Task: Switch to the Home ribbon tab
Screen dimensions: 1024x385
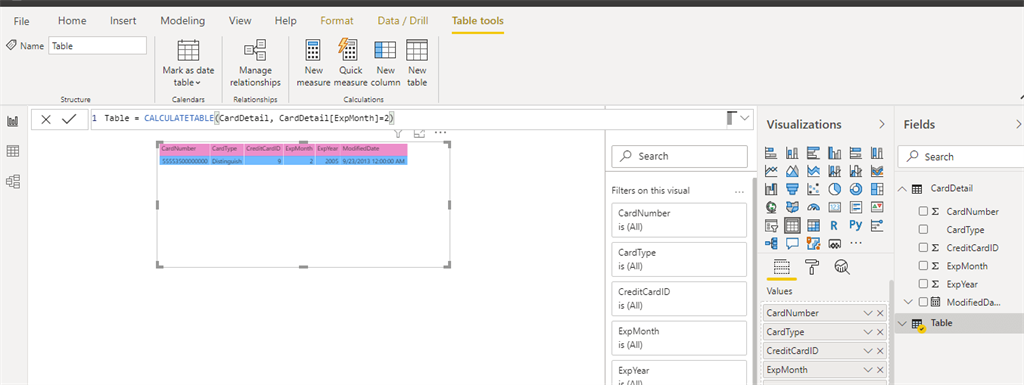Action: click(x=72, y=21)
